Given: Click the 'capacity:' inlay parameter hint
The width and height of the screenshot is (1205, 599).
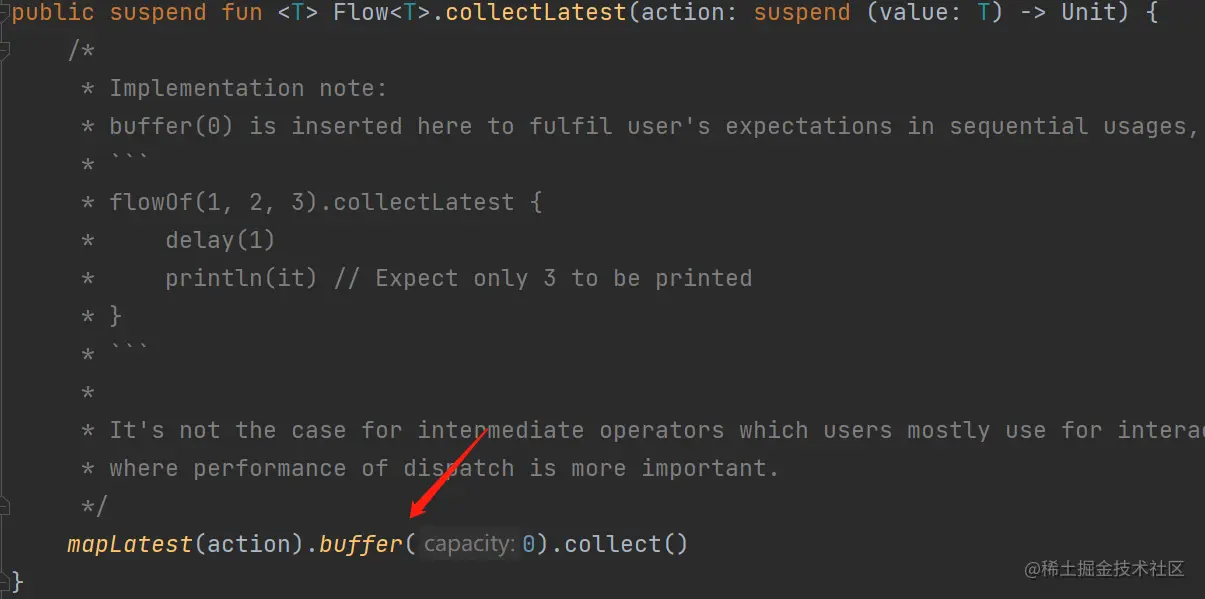Looking at the screenshot, I should pyautogui.click(x=469, y=544).
